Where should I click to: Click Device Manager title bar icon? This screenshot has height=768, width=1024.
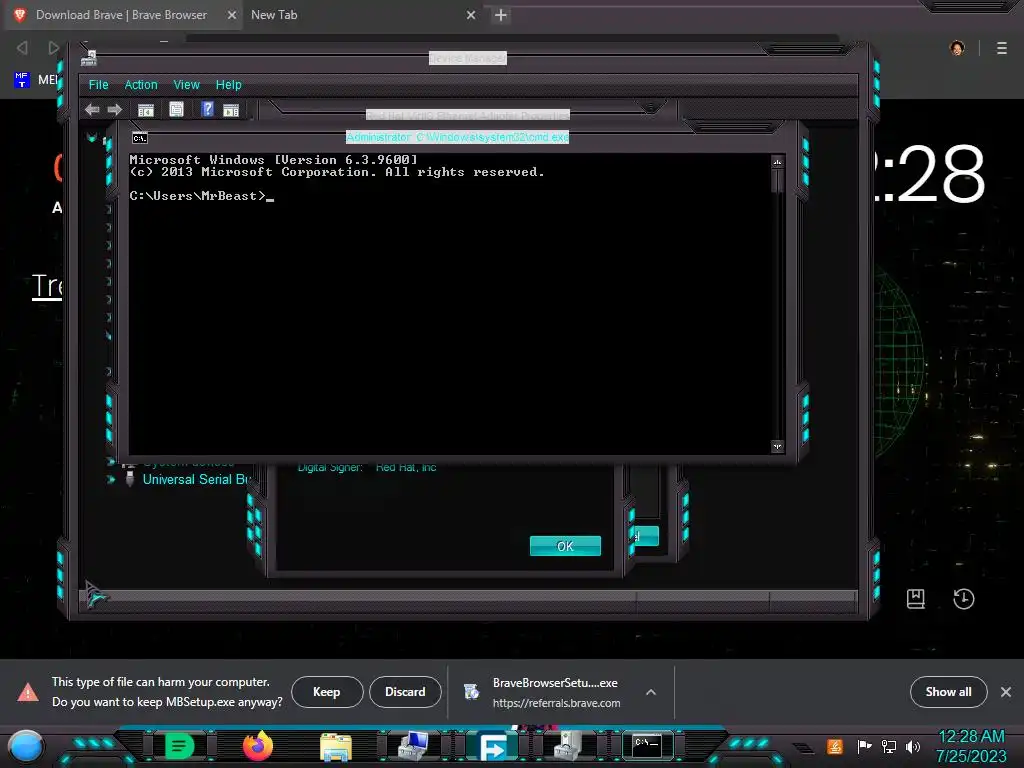(x=89, y=59)
